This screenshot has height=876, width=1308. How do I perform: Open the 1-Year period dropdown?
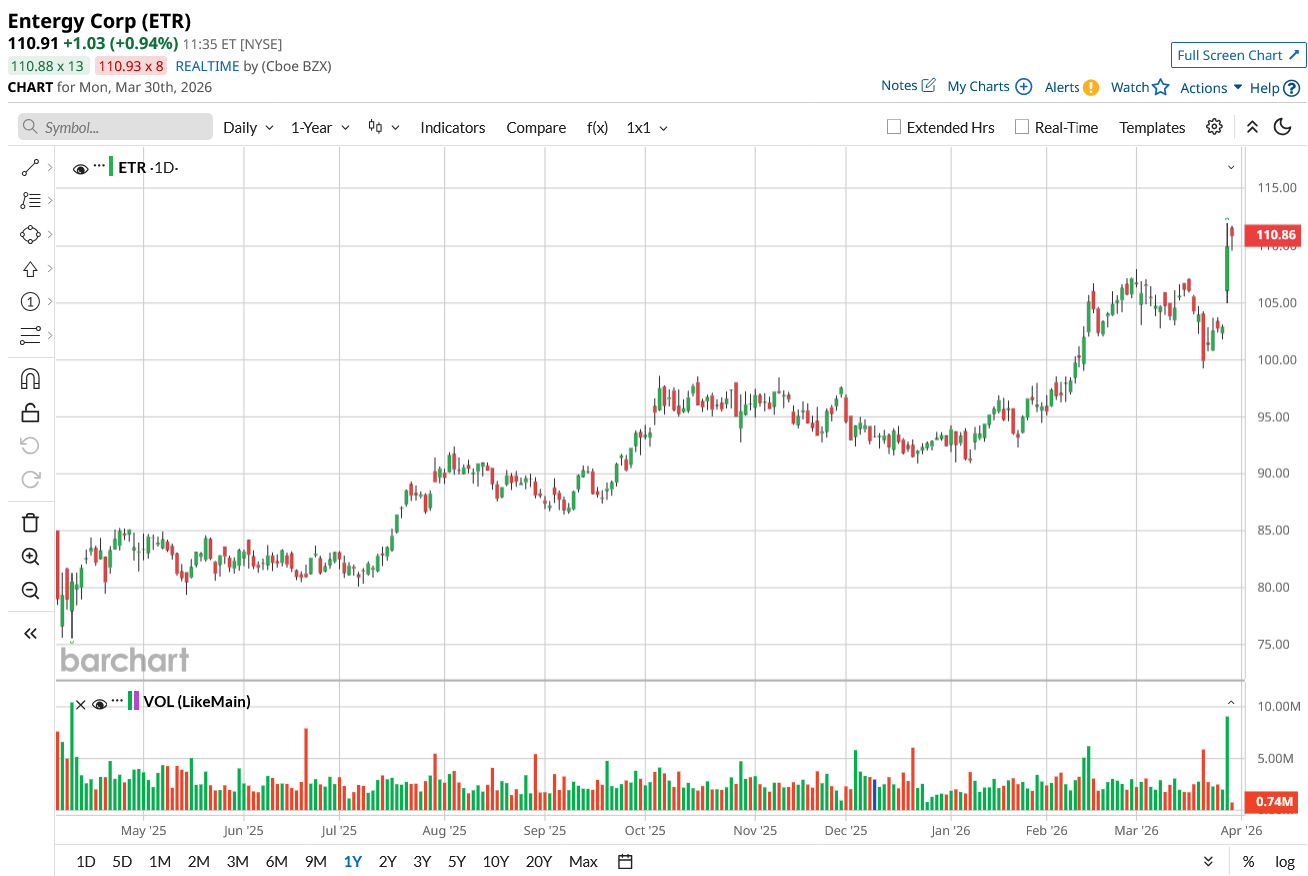click(320, 127)
